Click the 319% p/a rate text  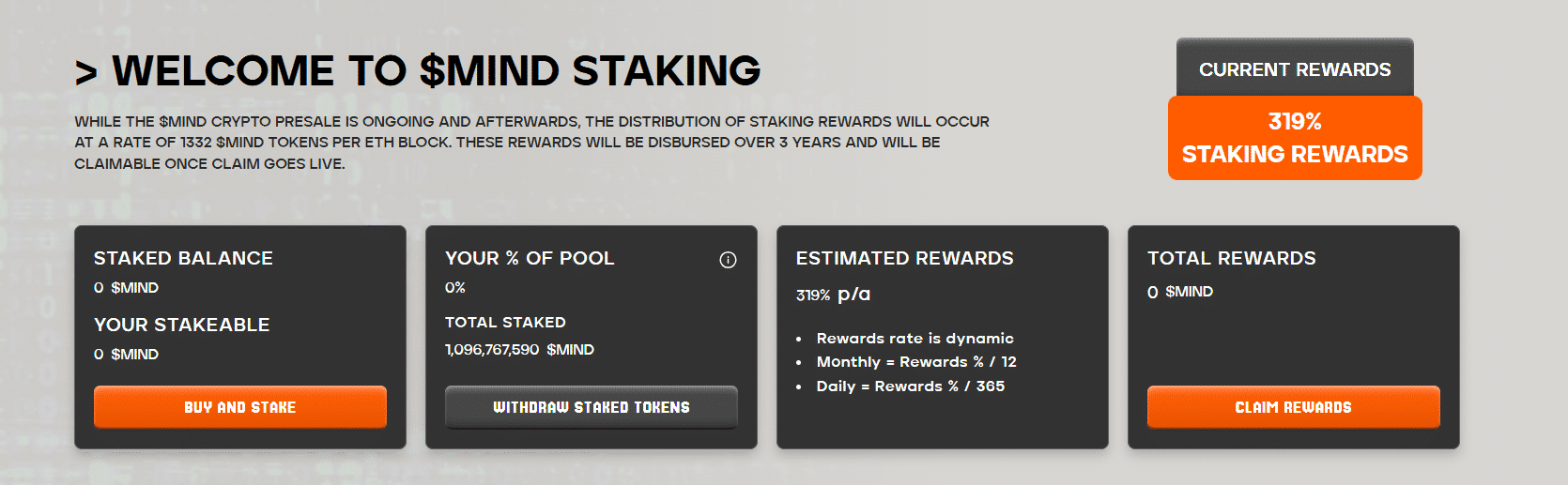click(833, 295)
